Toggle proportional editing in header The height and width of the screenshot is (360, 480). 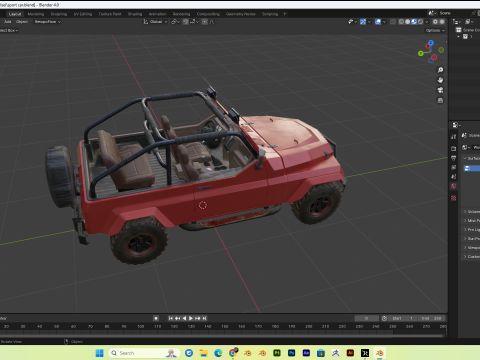[205, 22]
